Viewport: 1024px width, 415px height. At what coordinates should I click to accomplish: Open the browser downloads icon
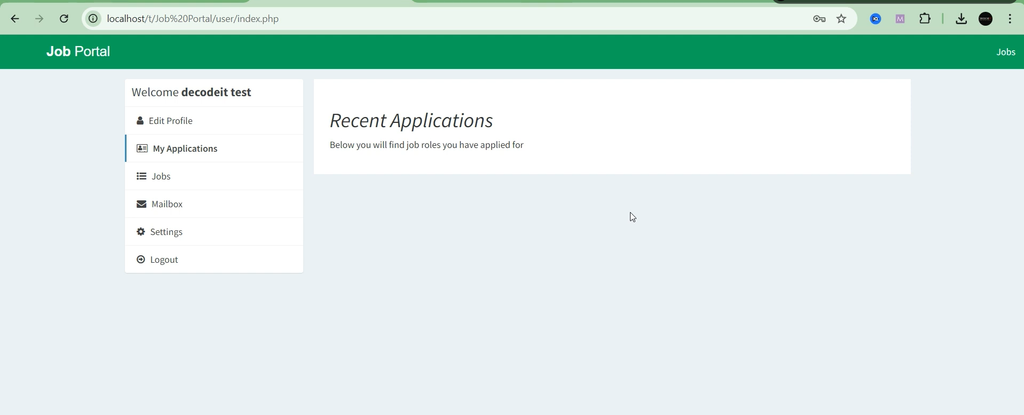[x=961, y=19]
